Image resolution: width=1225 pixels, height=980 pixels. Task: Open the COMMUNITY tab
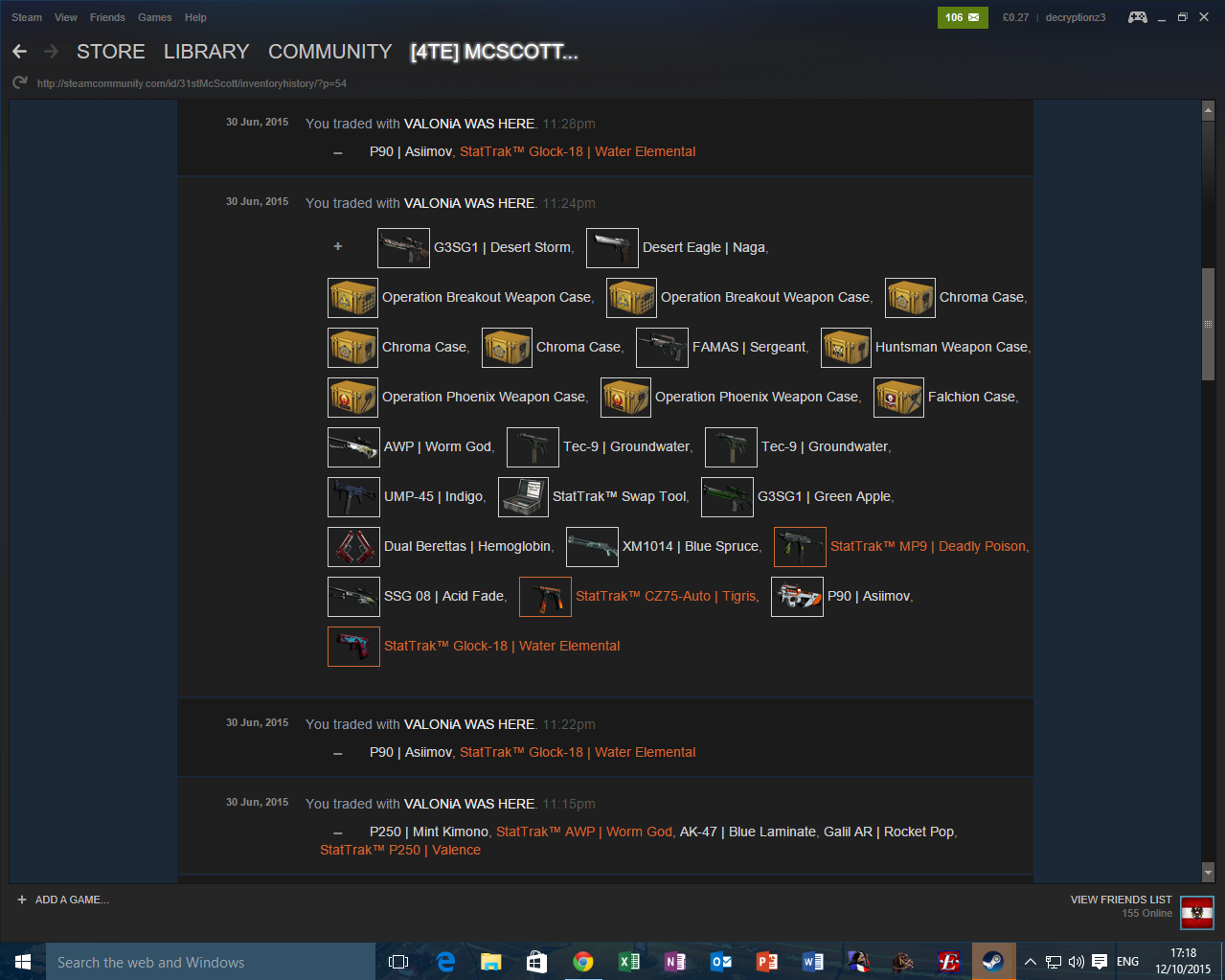(329, 52)
